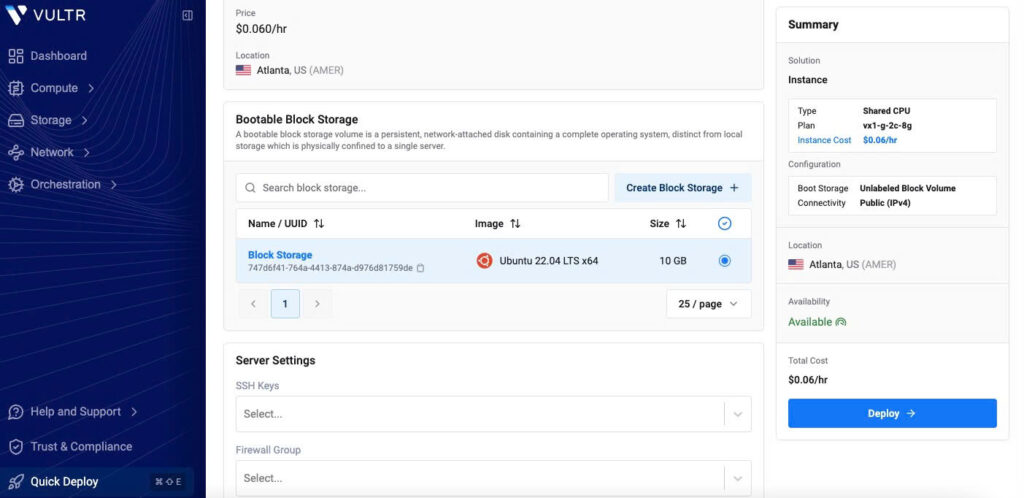Click the Quick Deploy rocket icon

[x=16, y=482]
